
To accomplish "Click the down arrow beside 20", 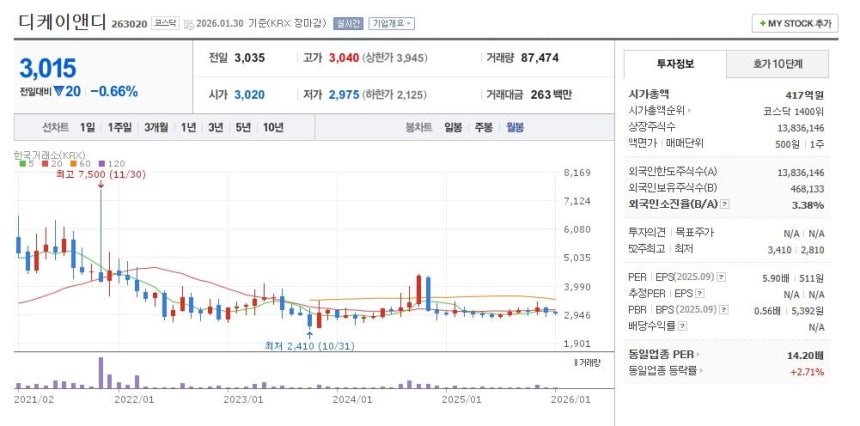I will (58, 92).
